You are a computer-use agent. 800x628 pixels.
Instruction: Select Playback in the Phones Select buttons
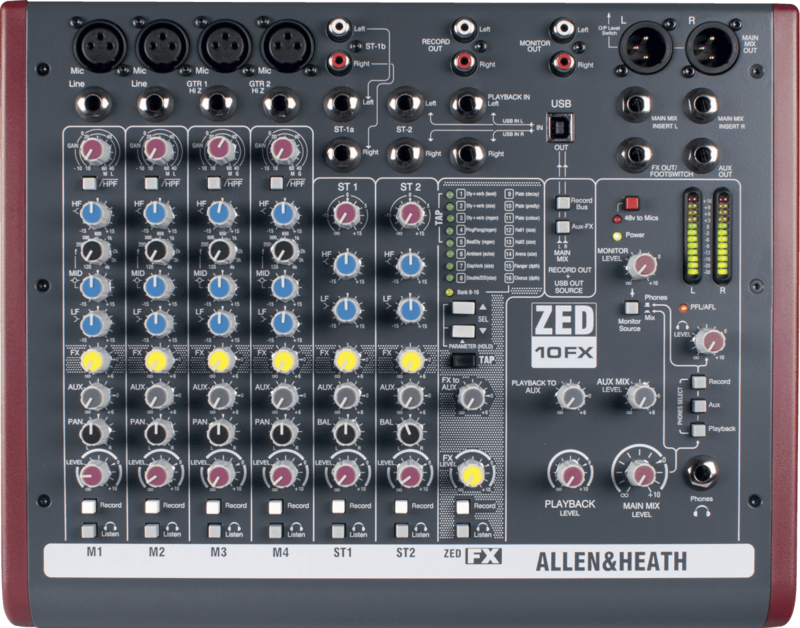tap(698, 429)
